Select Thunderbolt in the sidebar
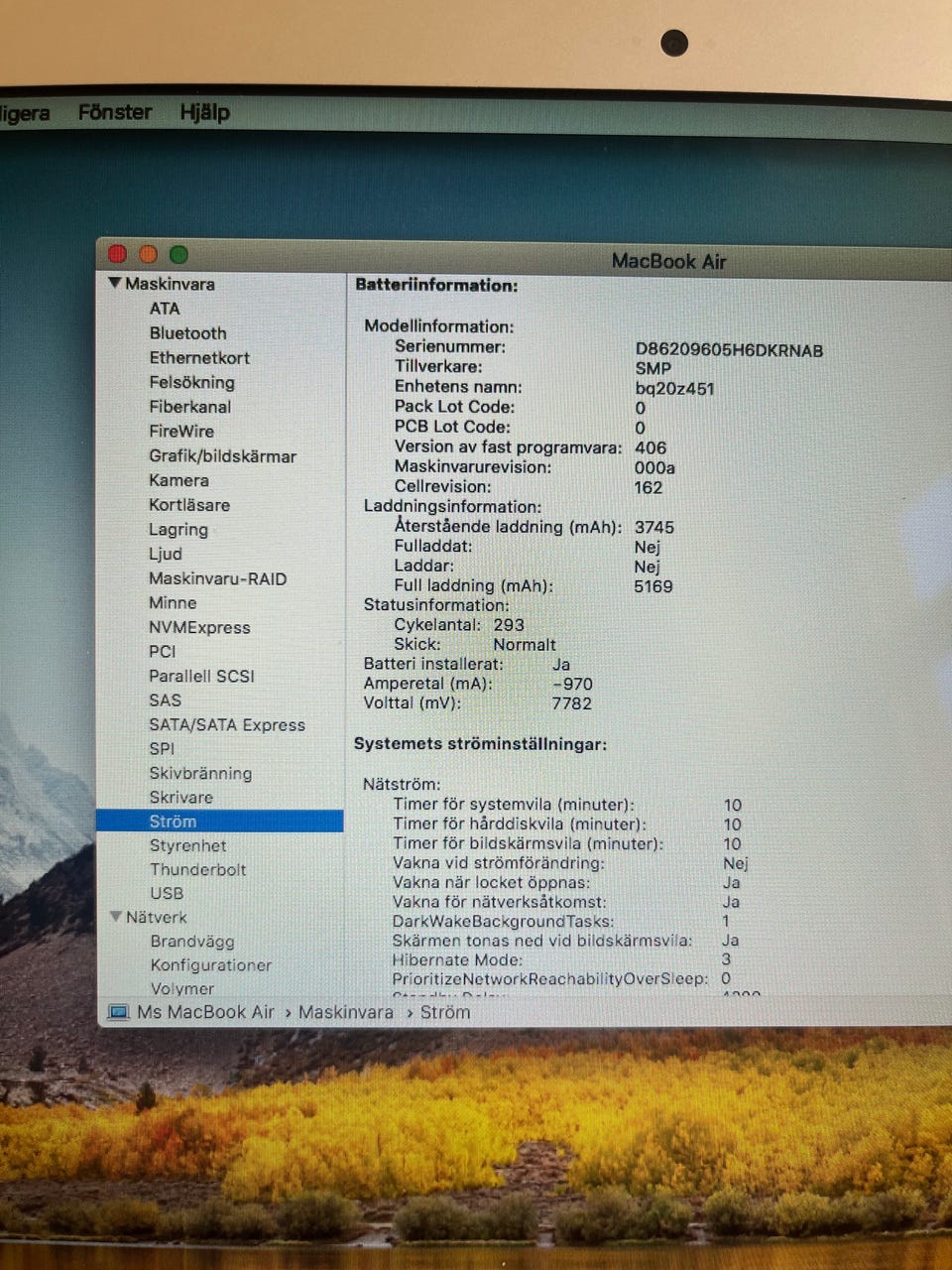 [198, 869]
